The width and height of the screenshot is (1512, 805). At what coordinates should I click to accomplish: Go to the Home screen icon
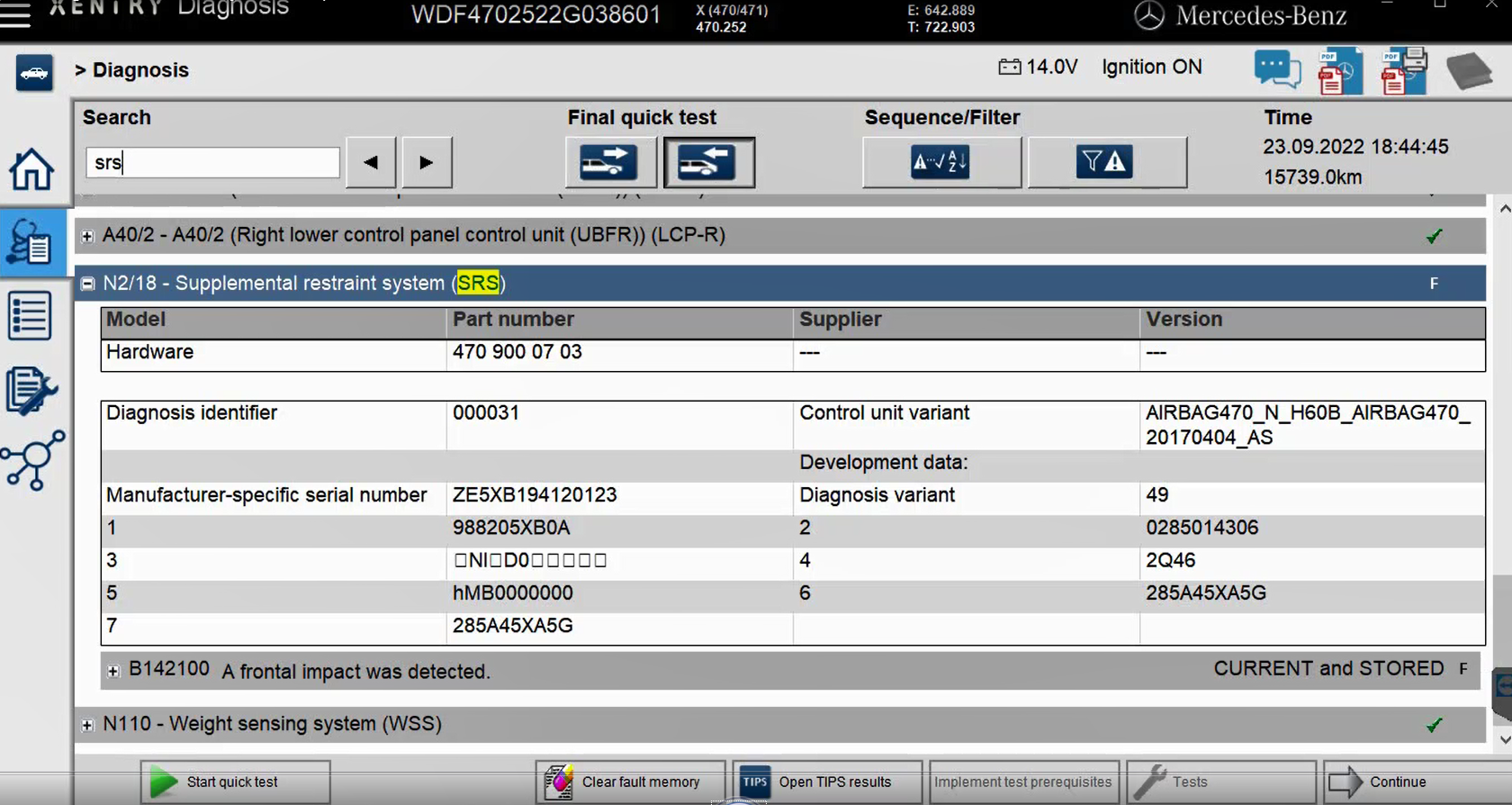pyautogui.click(x=31, y=169)
